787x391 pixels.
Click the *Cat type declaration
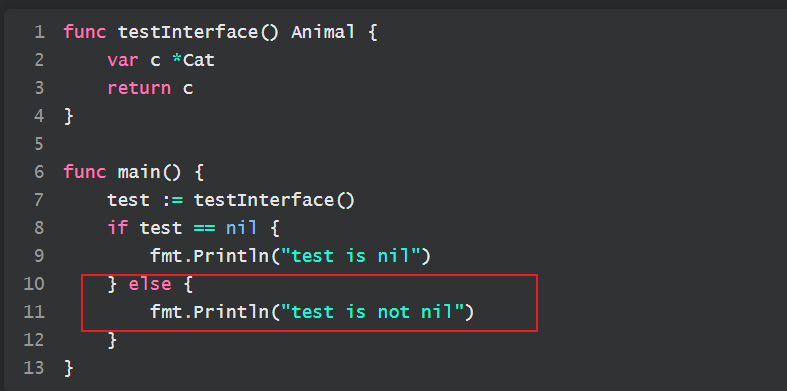click(193, 61)
